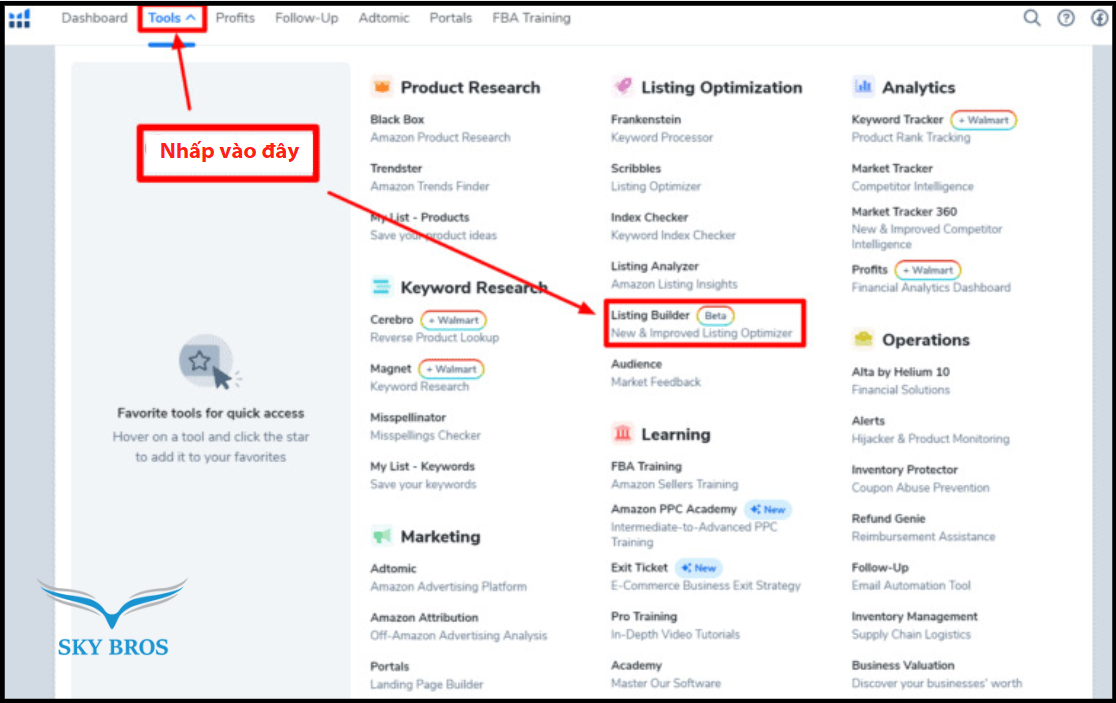Open Black Box product research tool
This screenshot has height=703, width=1116.
397,119
